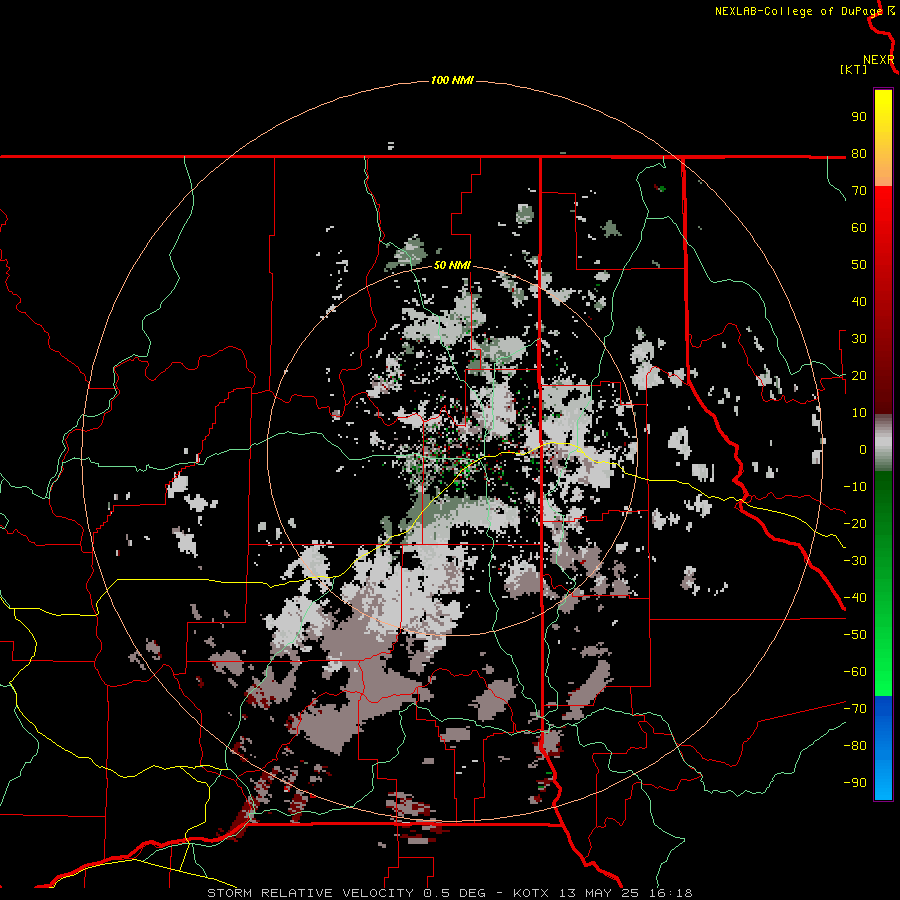Click the 50 value on the velocity scale
The image size is (900, 900).
click(x=859, y=265)
